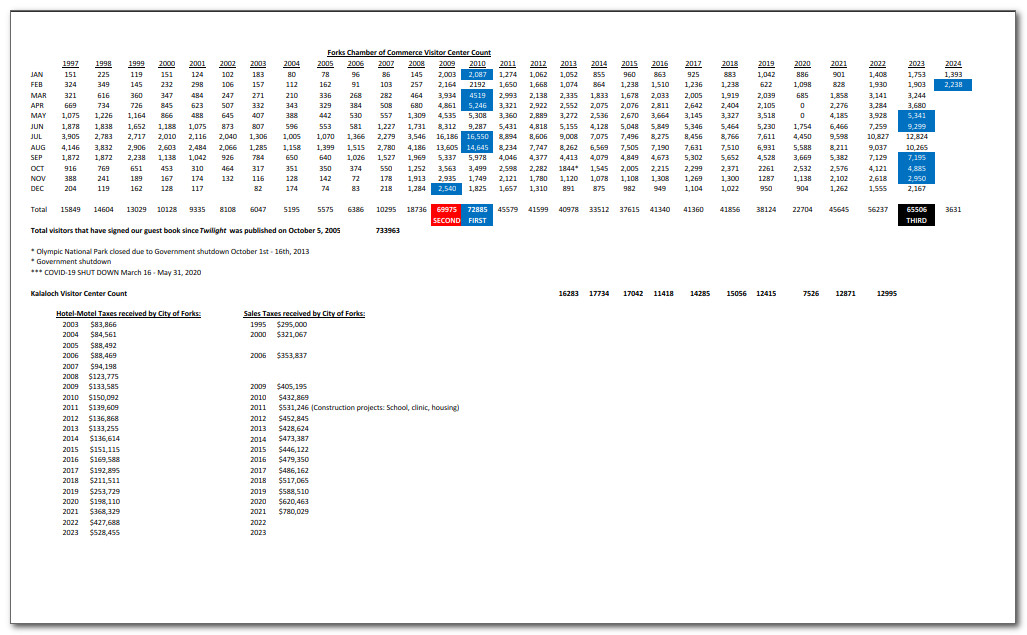This screenshot has width=1027, height=635.
Task: Click the highlighted 2,540 December 2009 cell
Action: (446, 188)
